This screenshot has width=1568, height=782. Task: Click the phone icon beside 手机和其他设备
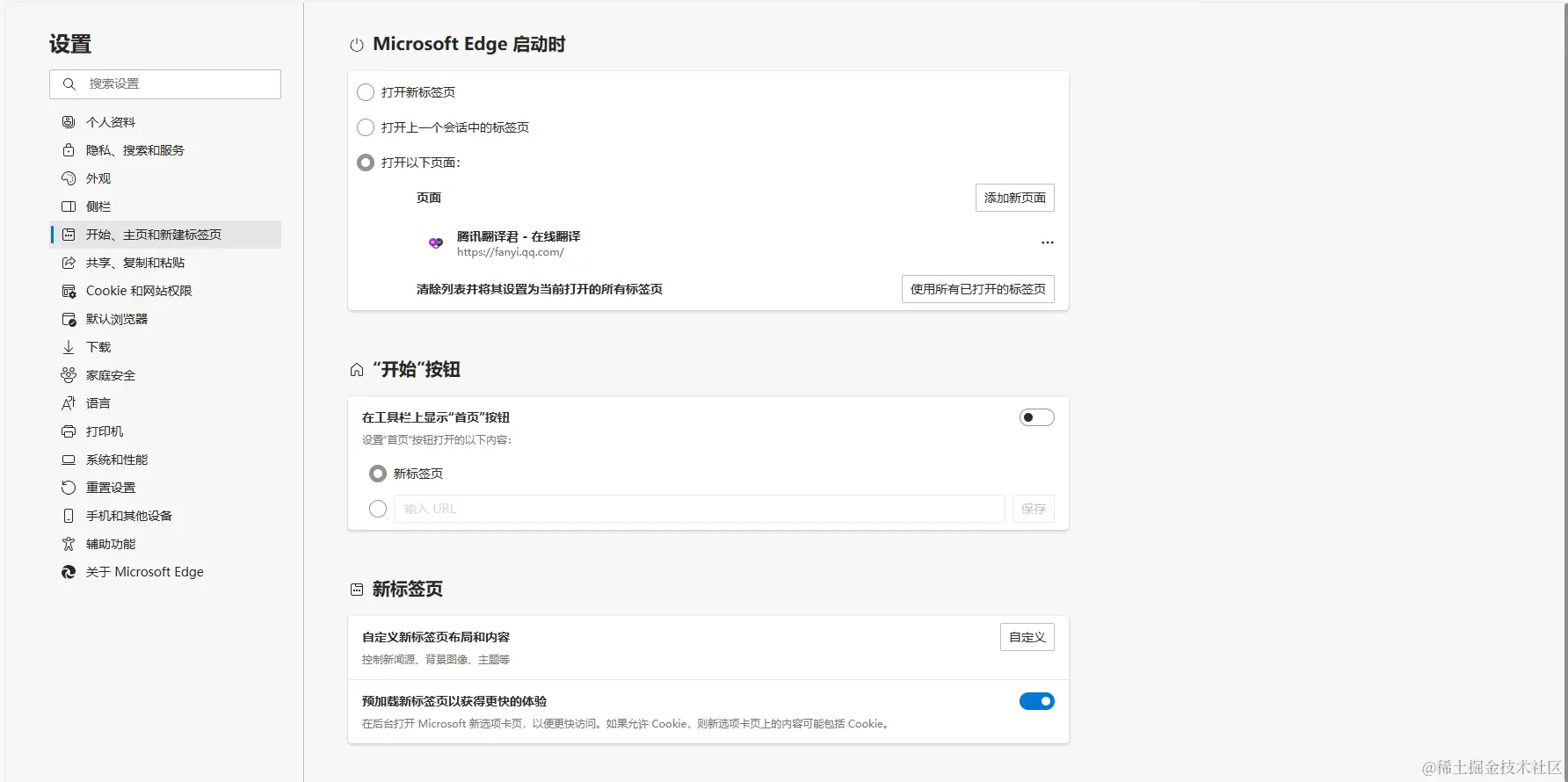click(69, 516)
